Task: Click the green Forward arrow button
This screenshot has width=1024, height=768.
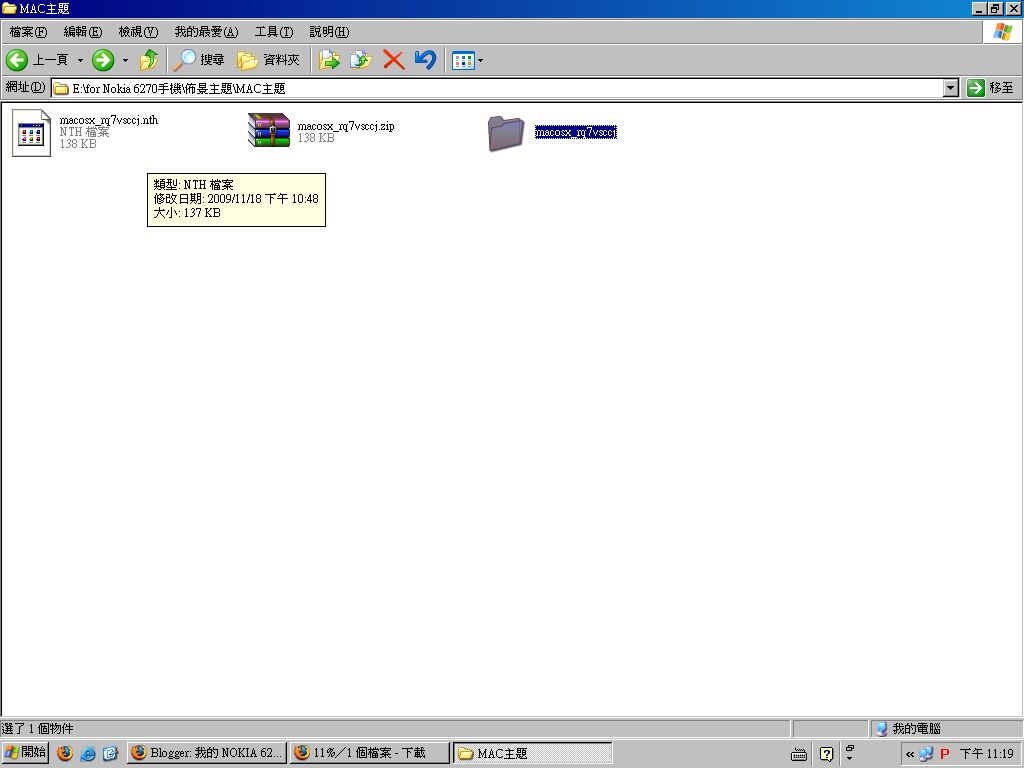Action: pos(103,60)
